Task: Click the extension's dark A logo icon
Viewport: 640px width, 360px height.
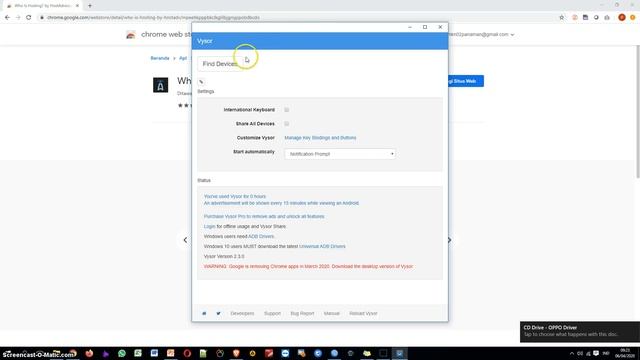Action: click(160, 85)
